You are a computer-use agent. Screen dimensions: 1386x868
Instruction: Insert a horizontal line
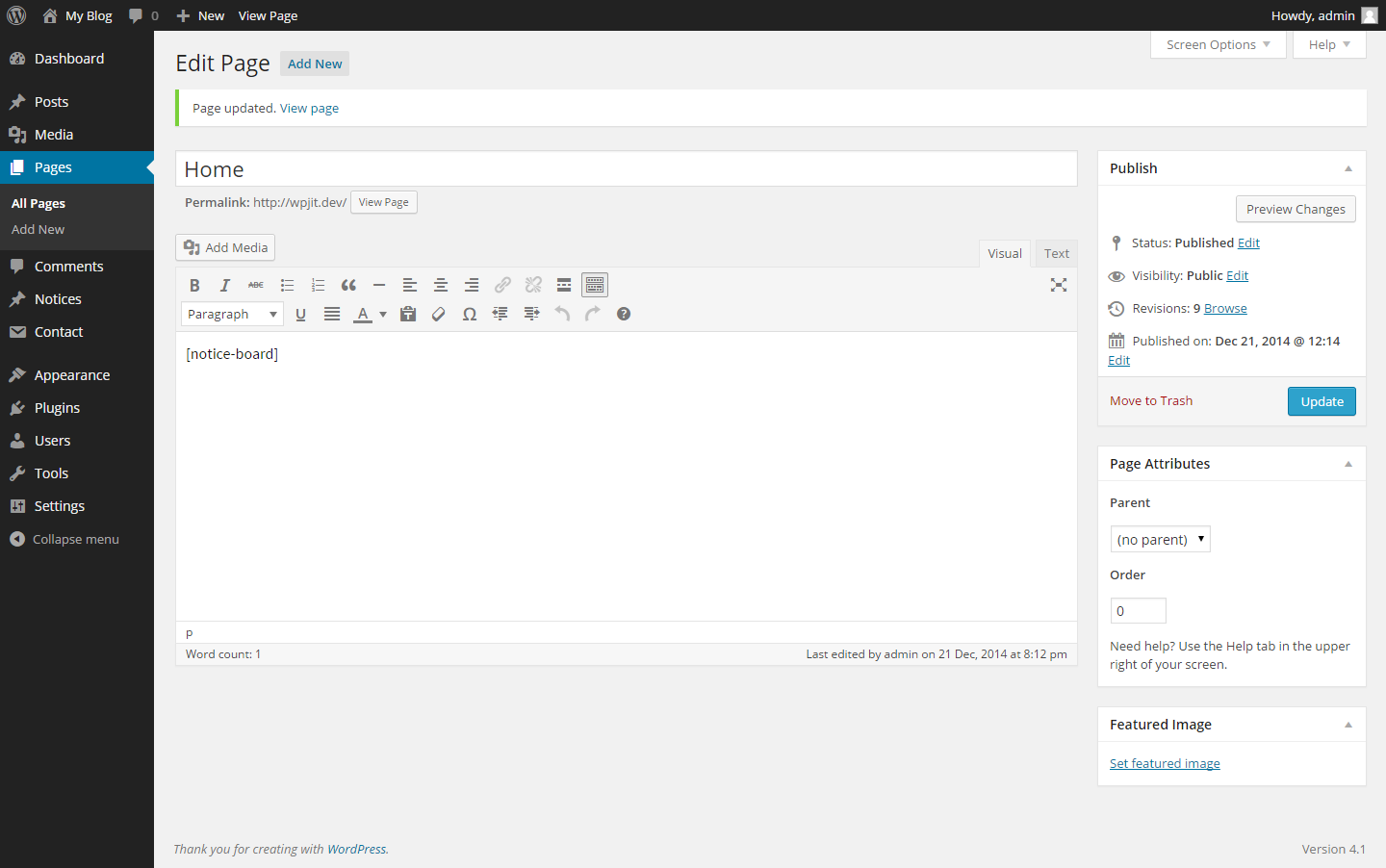point(379,285)
